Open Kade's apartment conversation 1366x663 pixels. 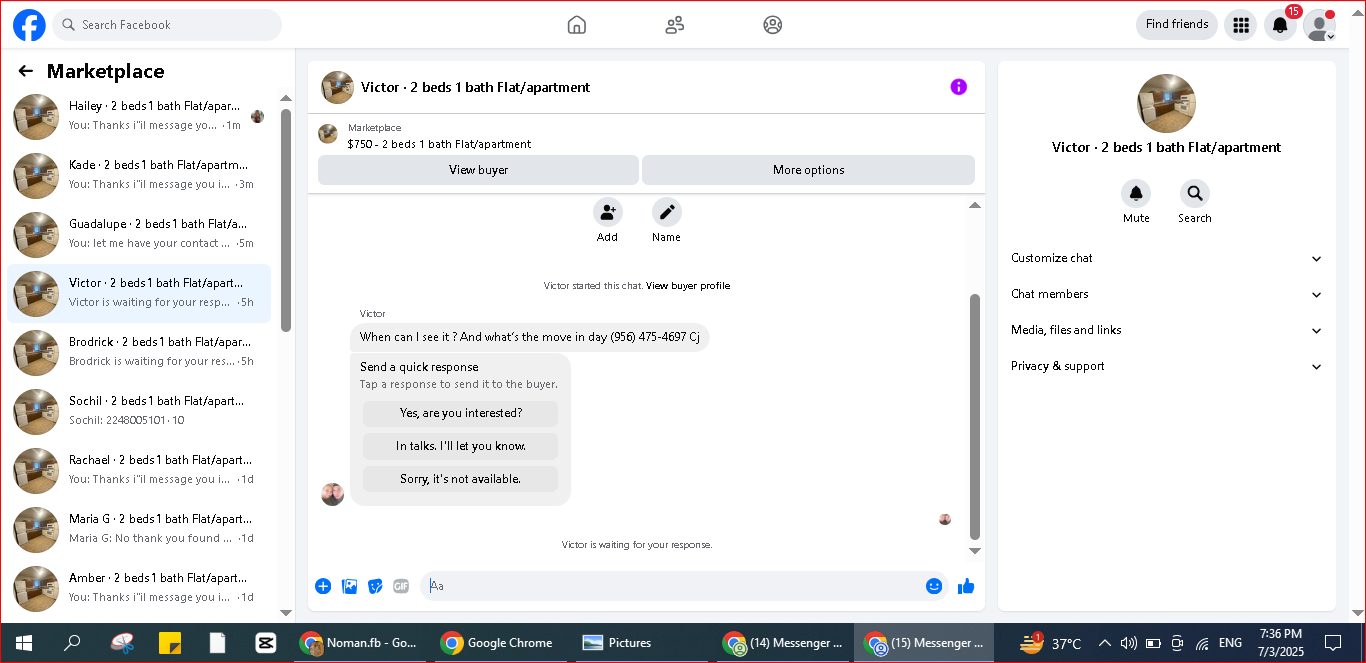pyautogui.click(x=139, y=175)
